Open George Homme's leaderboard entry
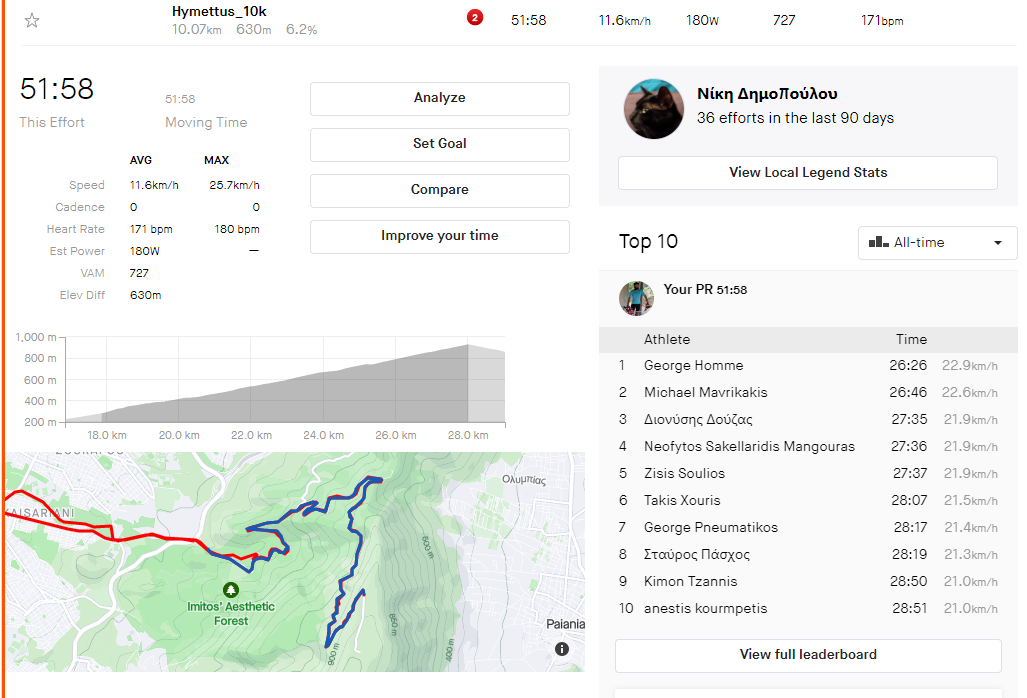 click(x=693, y=366)
